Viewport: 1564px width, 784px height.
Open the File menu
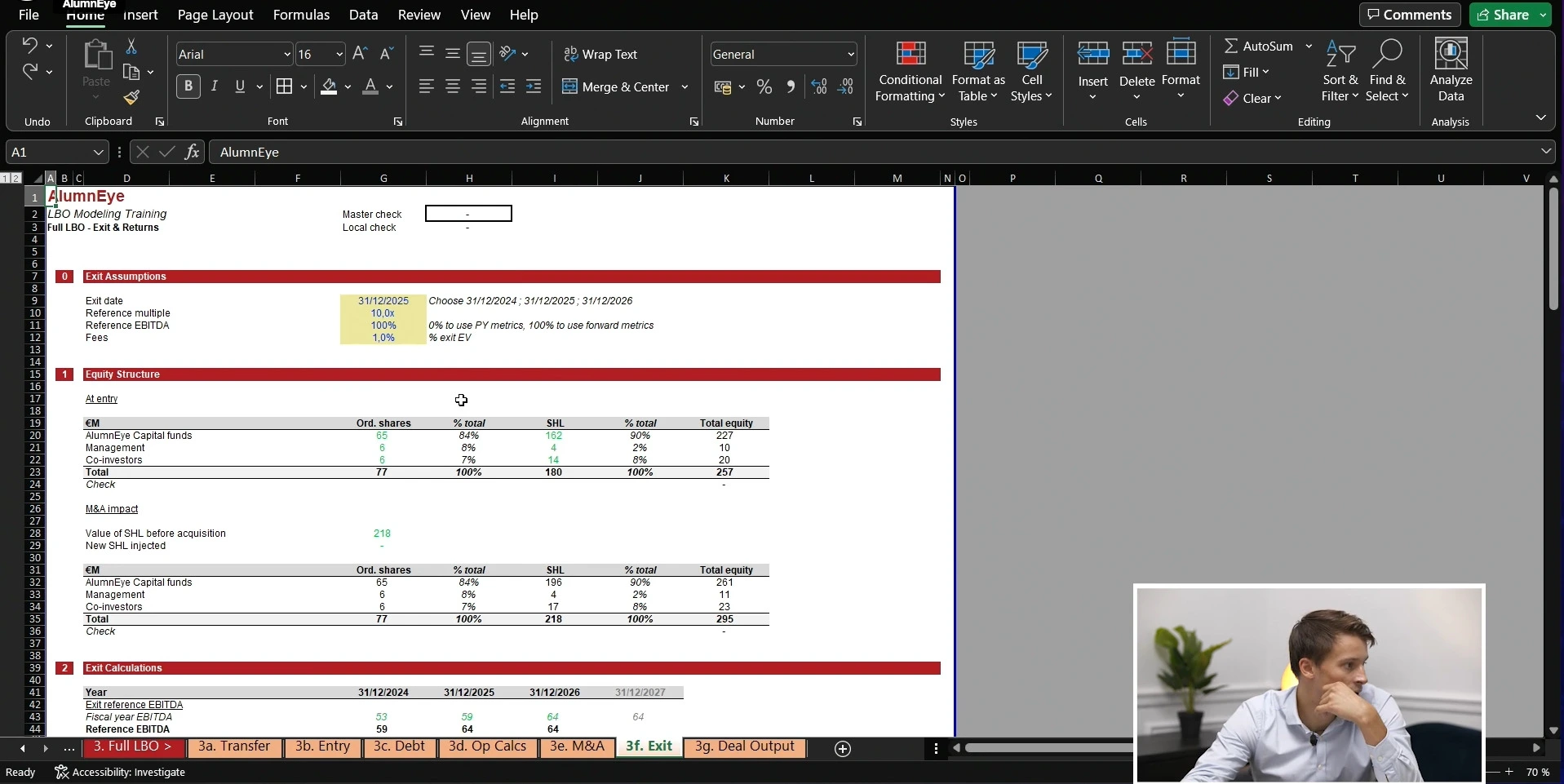point(29,15)
